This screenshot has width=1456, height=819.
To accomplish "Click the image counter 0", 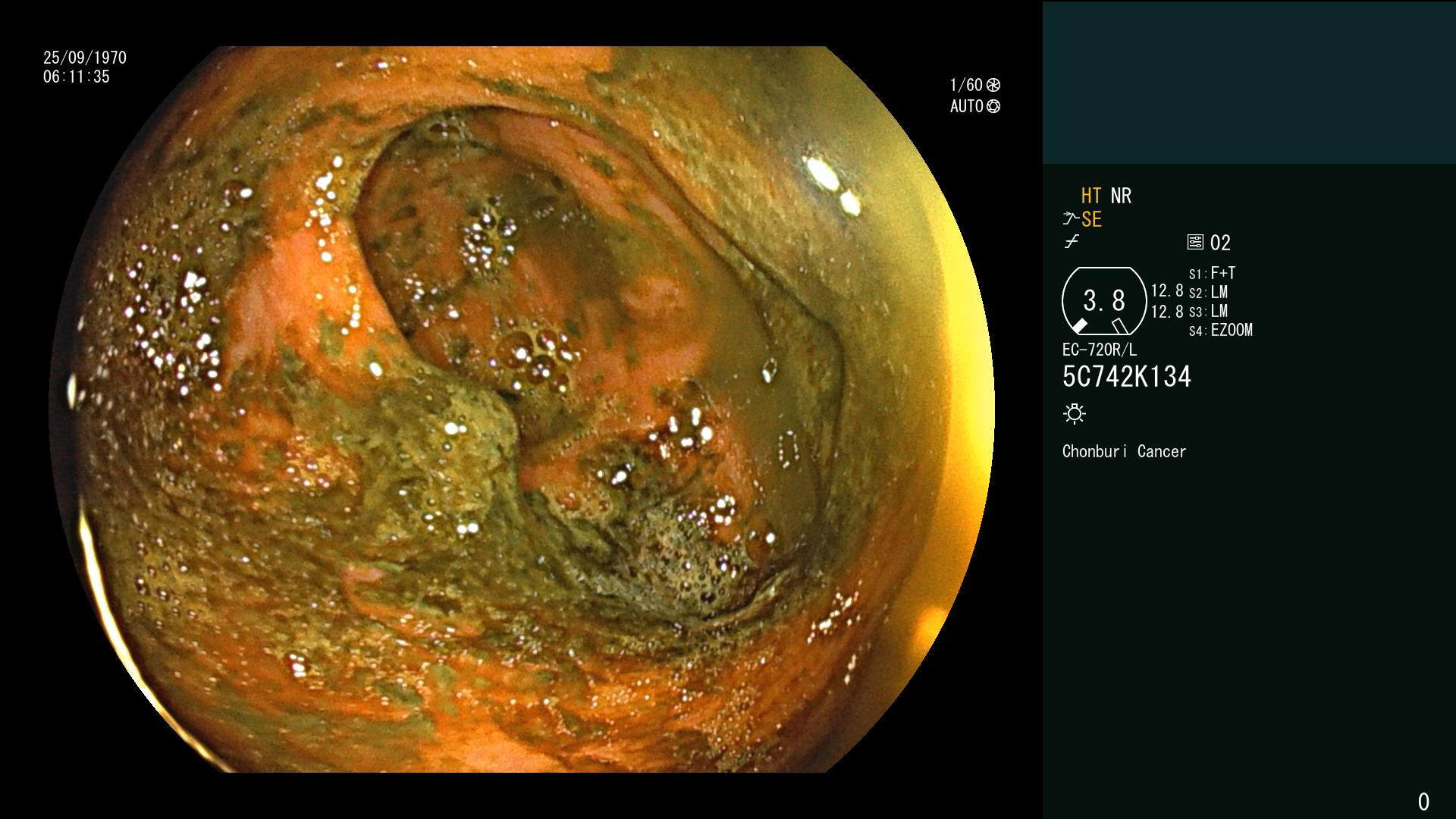I will (x=1423, y=802).
